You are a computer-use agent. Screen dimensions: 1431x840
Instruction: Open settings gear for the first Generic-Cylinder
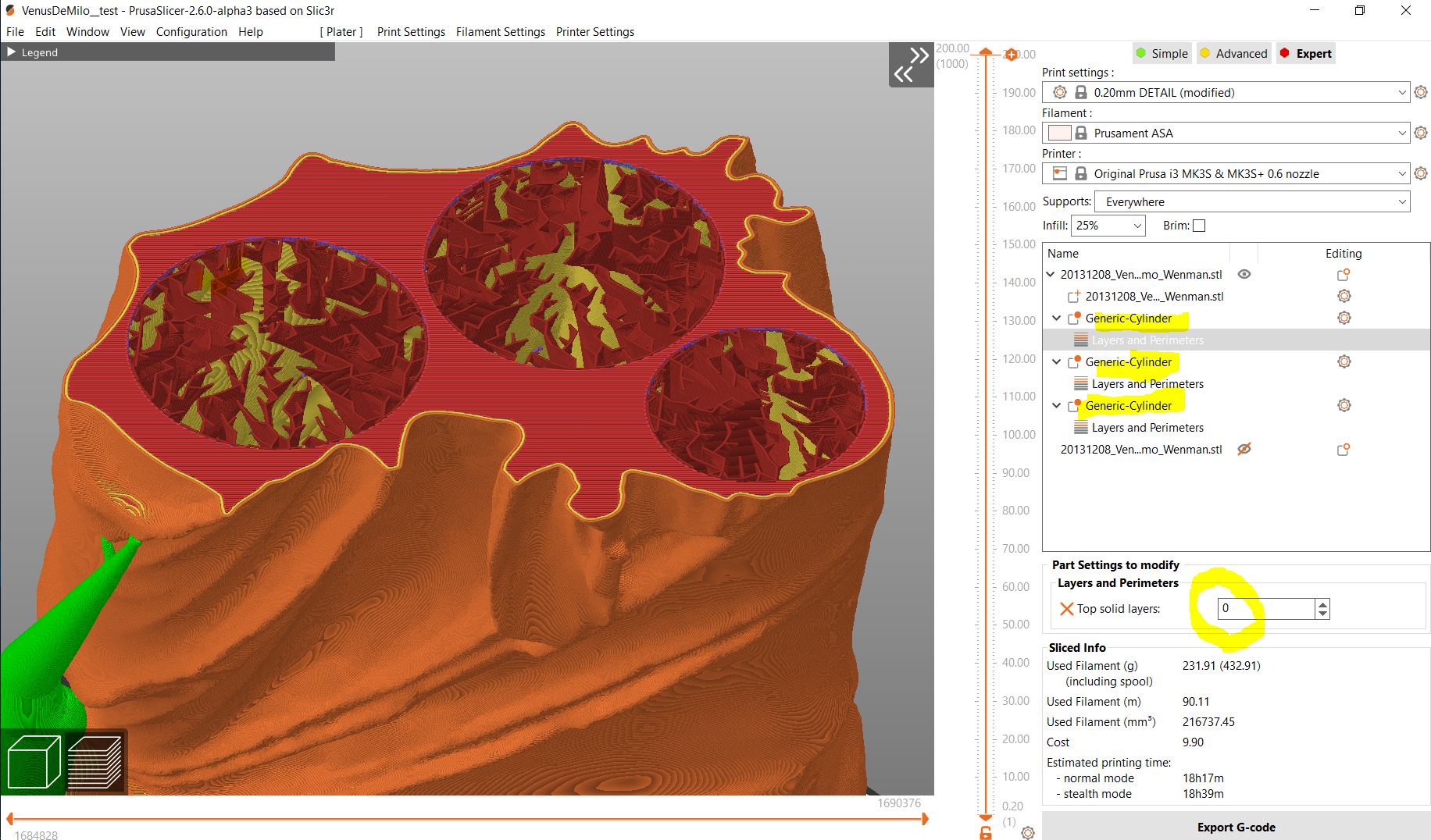(1344, 318)
